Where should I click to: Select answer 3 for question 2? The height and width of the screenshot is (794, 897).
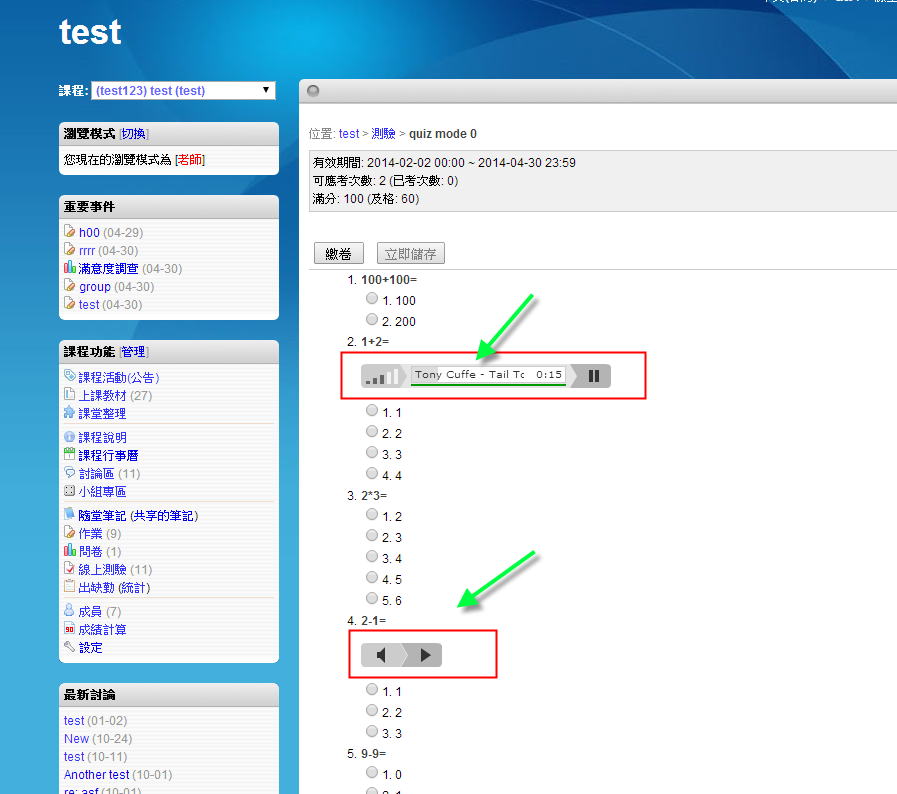(x=372, y=453)
